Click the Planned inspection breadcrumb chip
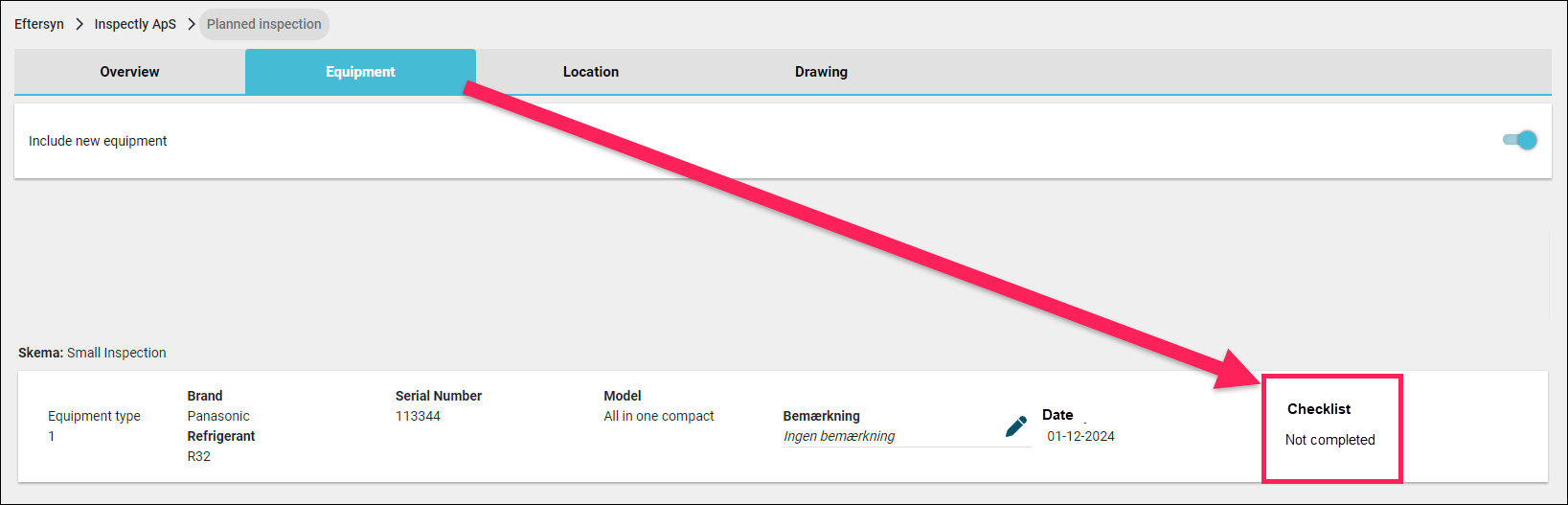 coord(264,24)
